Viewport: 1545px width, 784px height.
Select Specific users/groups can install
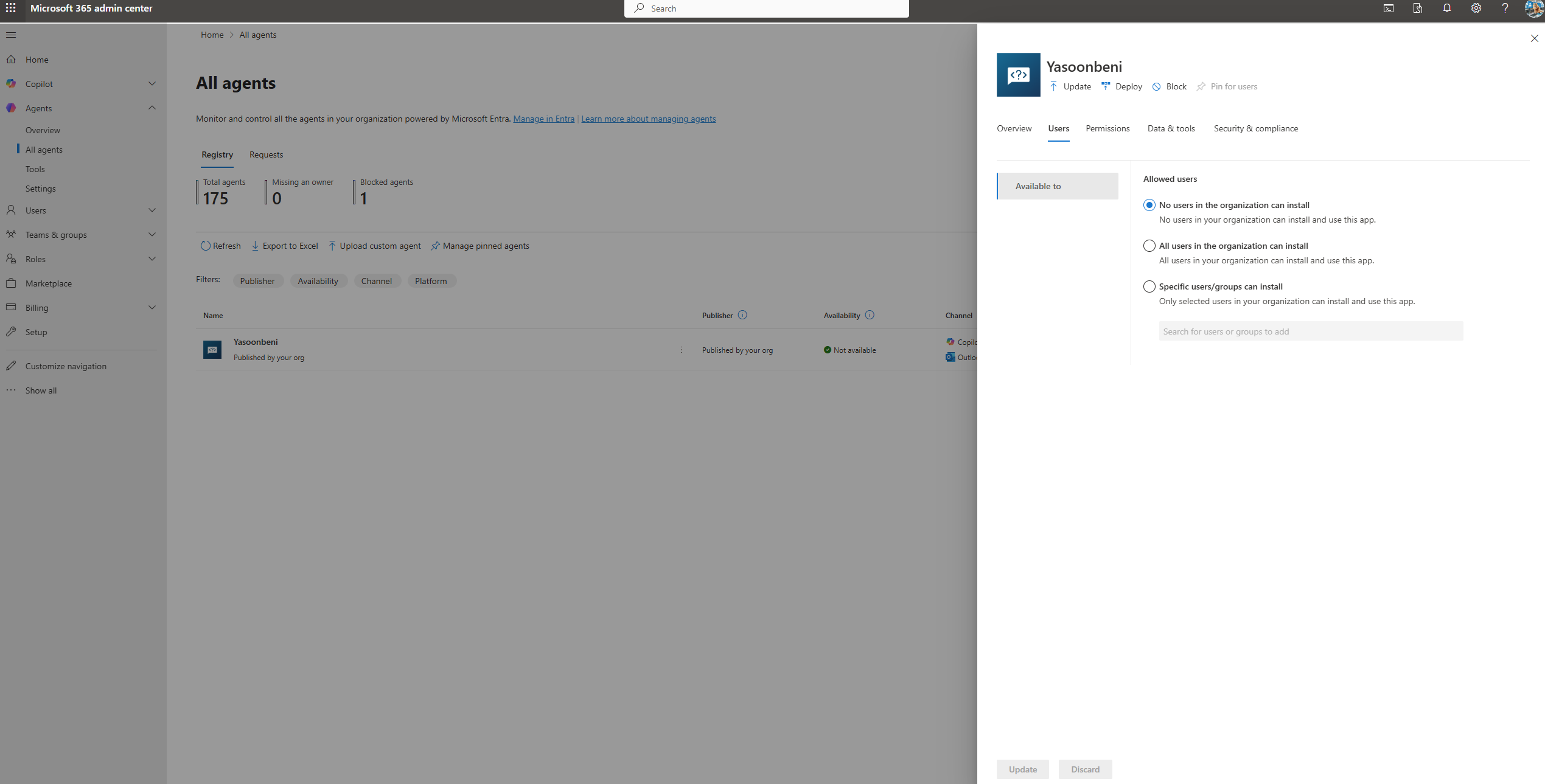[1149, 286]
